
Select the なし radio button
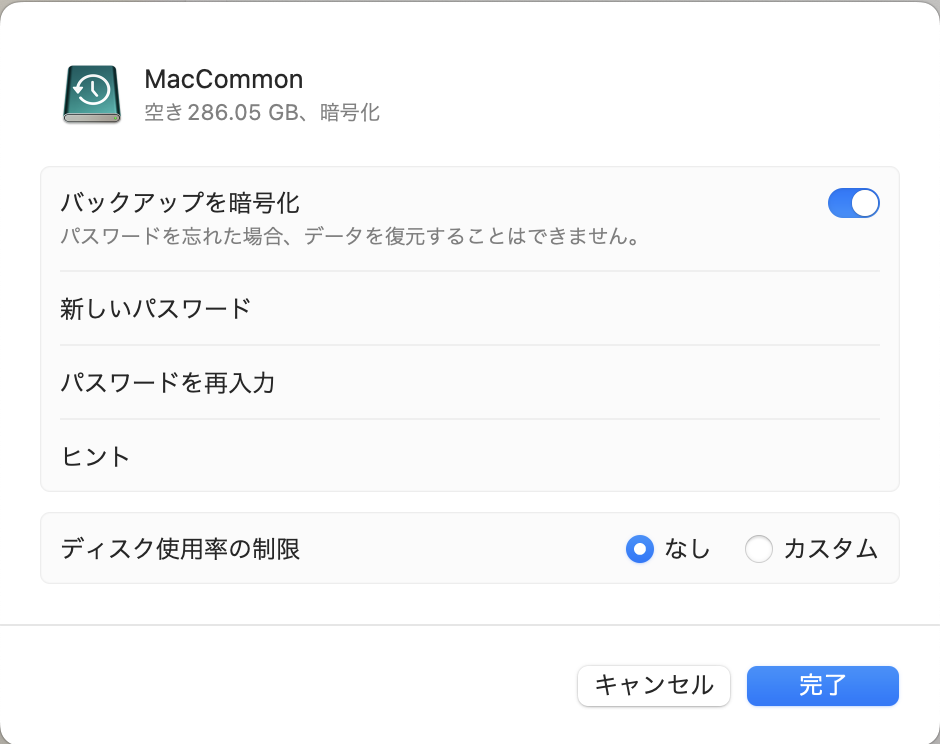(x=640, y=549)
